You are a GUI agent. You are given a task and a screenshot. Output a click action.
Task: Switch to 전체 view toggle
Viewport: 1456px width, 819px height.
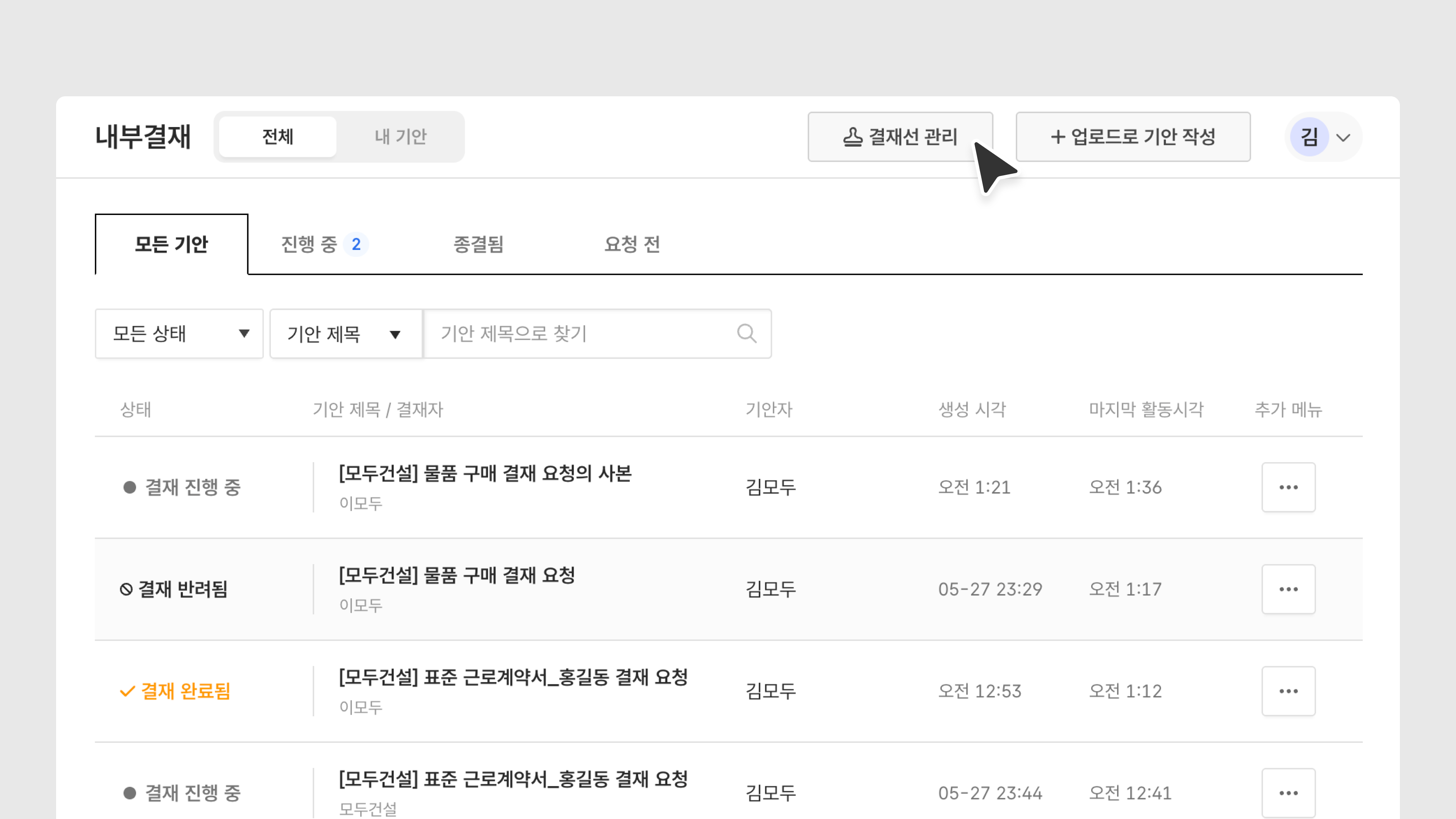tap(278, 137)
